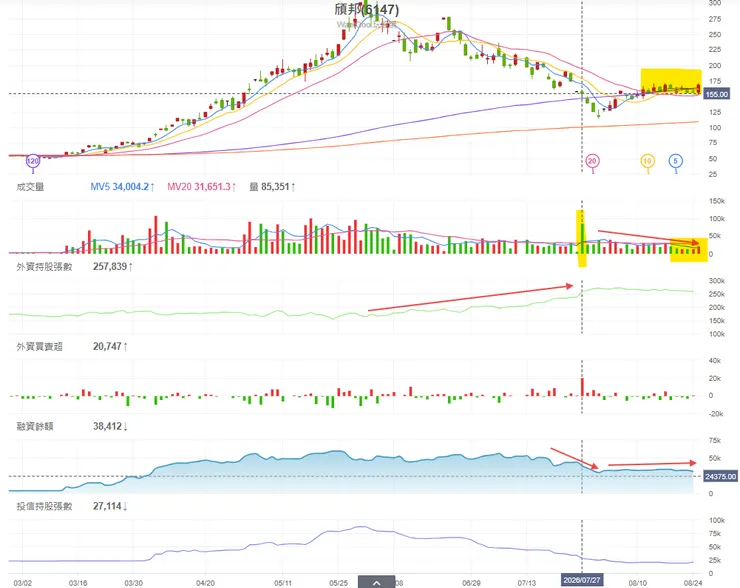Image resolution: width=740 pixels, height=588 pixels.
Task: Click the 150k label on the volume axis
Action: click(x=717, y=201)
